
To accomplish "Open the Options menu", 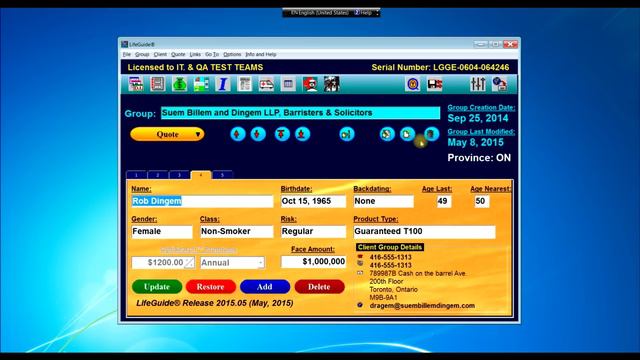I will click(232, 54).
